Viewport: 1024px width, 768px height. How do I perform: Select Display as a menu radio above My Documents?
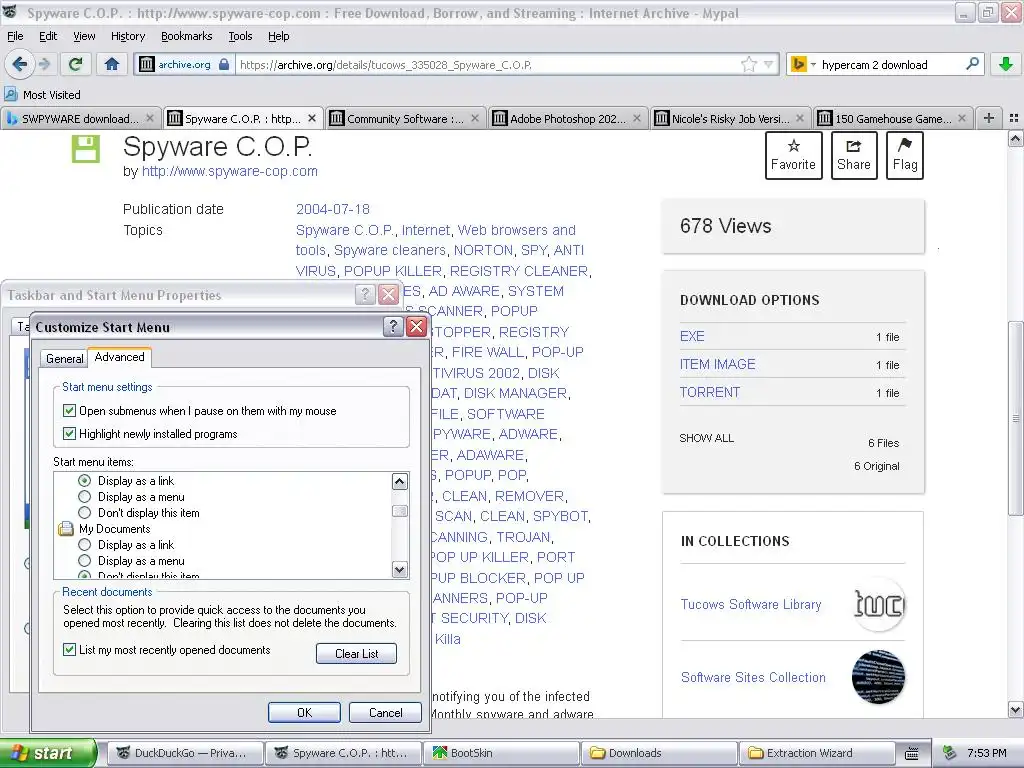click(84, 497)
